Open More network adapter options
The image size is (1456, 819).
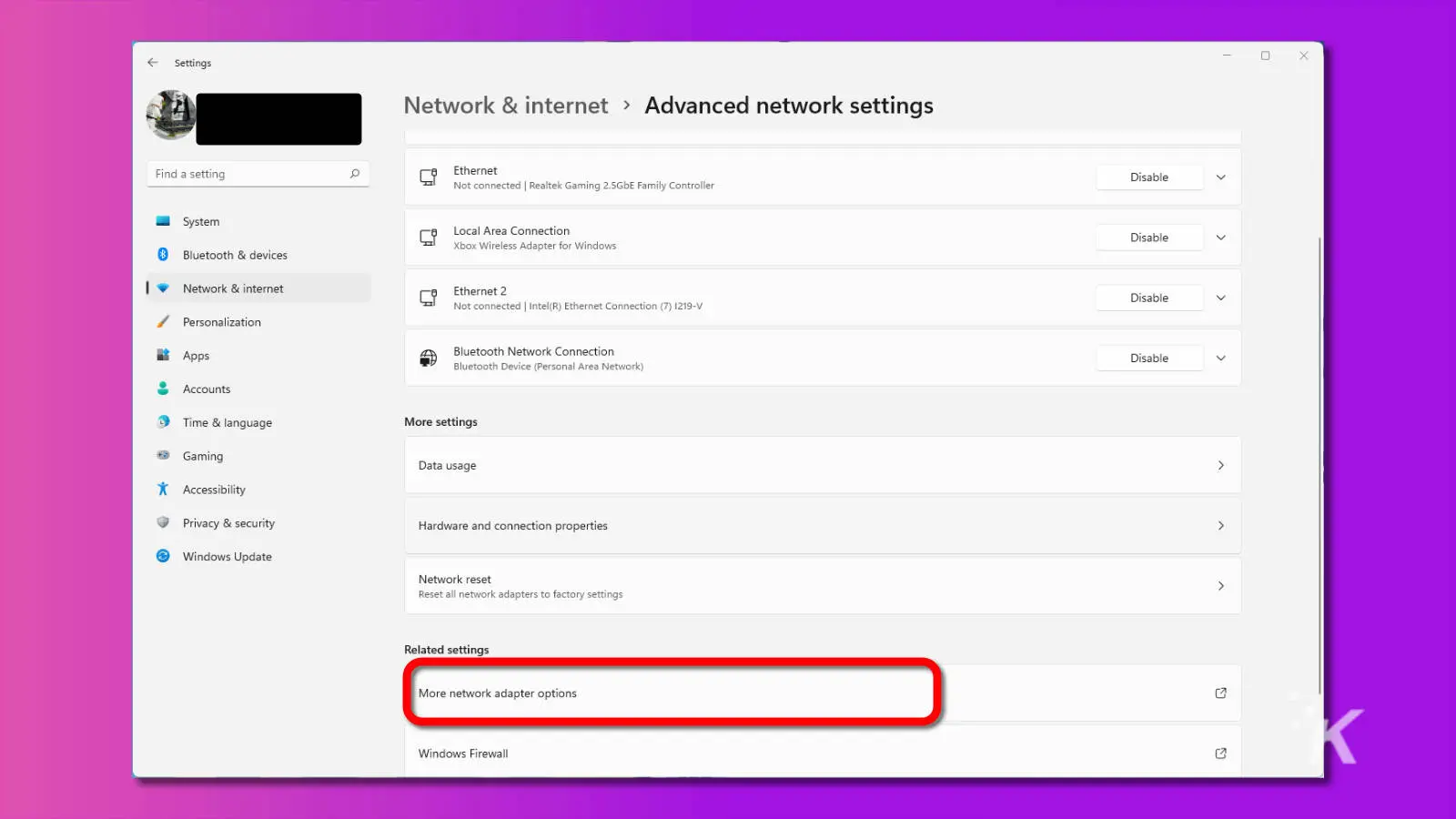pyautogui.click(x=823, y=693)
